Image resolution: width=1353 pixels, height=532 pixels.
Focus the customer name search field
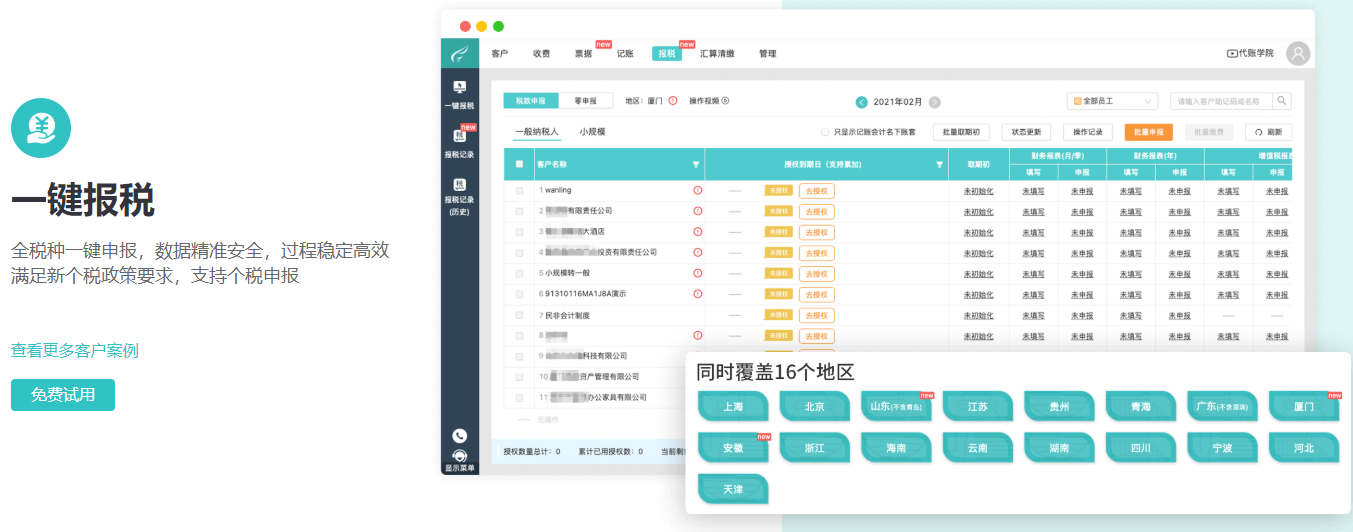[1221, 101]
